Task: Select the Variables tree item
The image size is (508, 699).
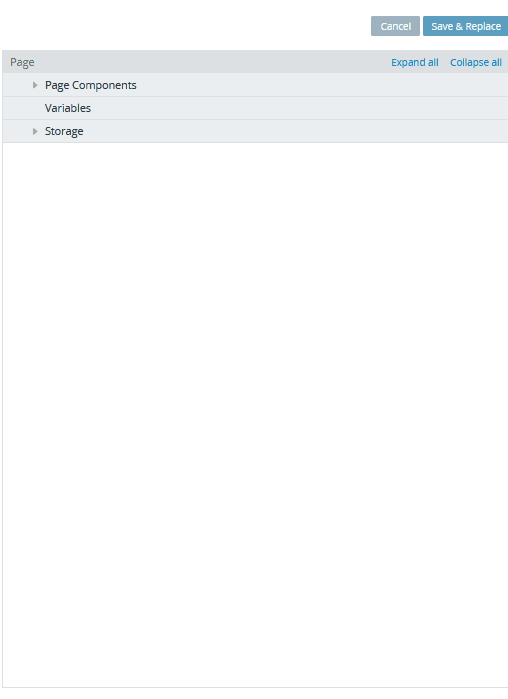Action: (x=68, y=108)
